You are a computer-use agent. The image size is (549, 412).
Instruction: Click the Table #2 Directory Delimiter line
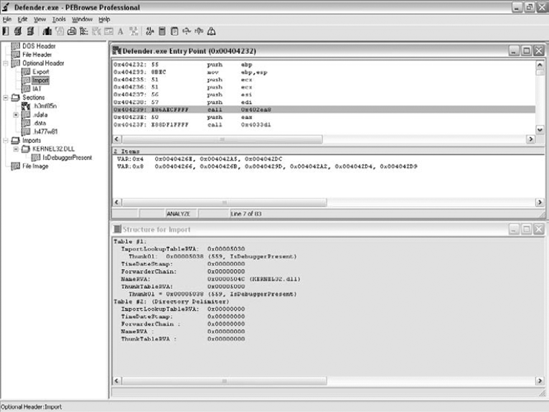172,302
